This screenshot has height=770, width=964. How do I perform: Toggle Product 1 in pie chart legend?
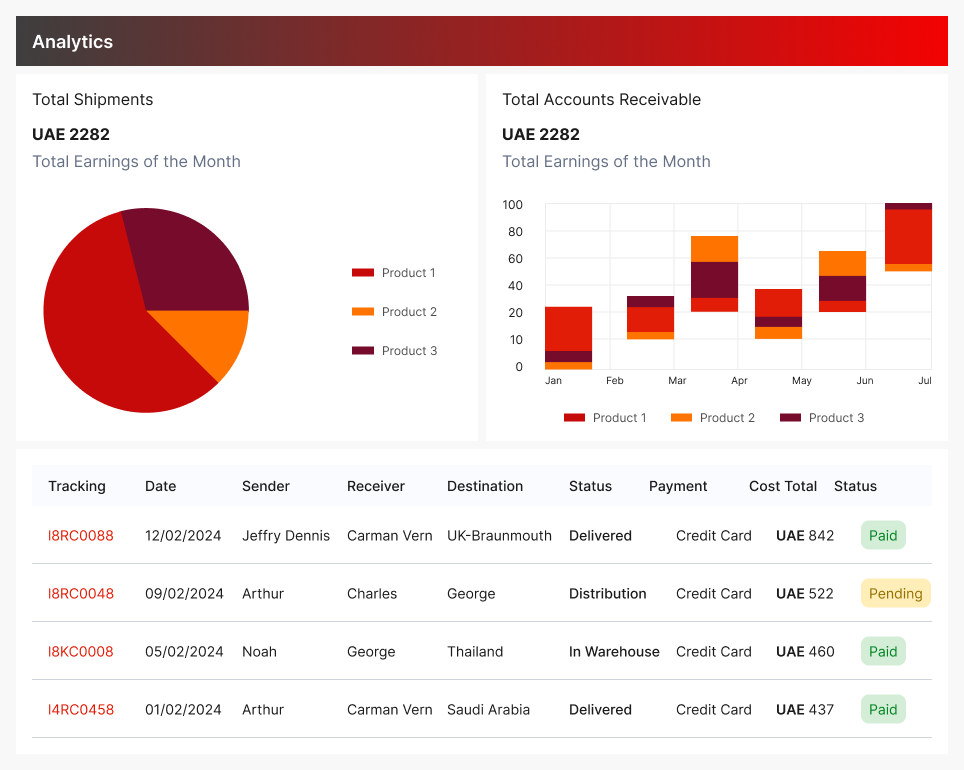394,273
